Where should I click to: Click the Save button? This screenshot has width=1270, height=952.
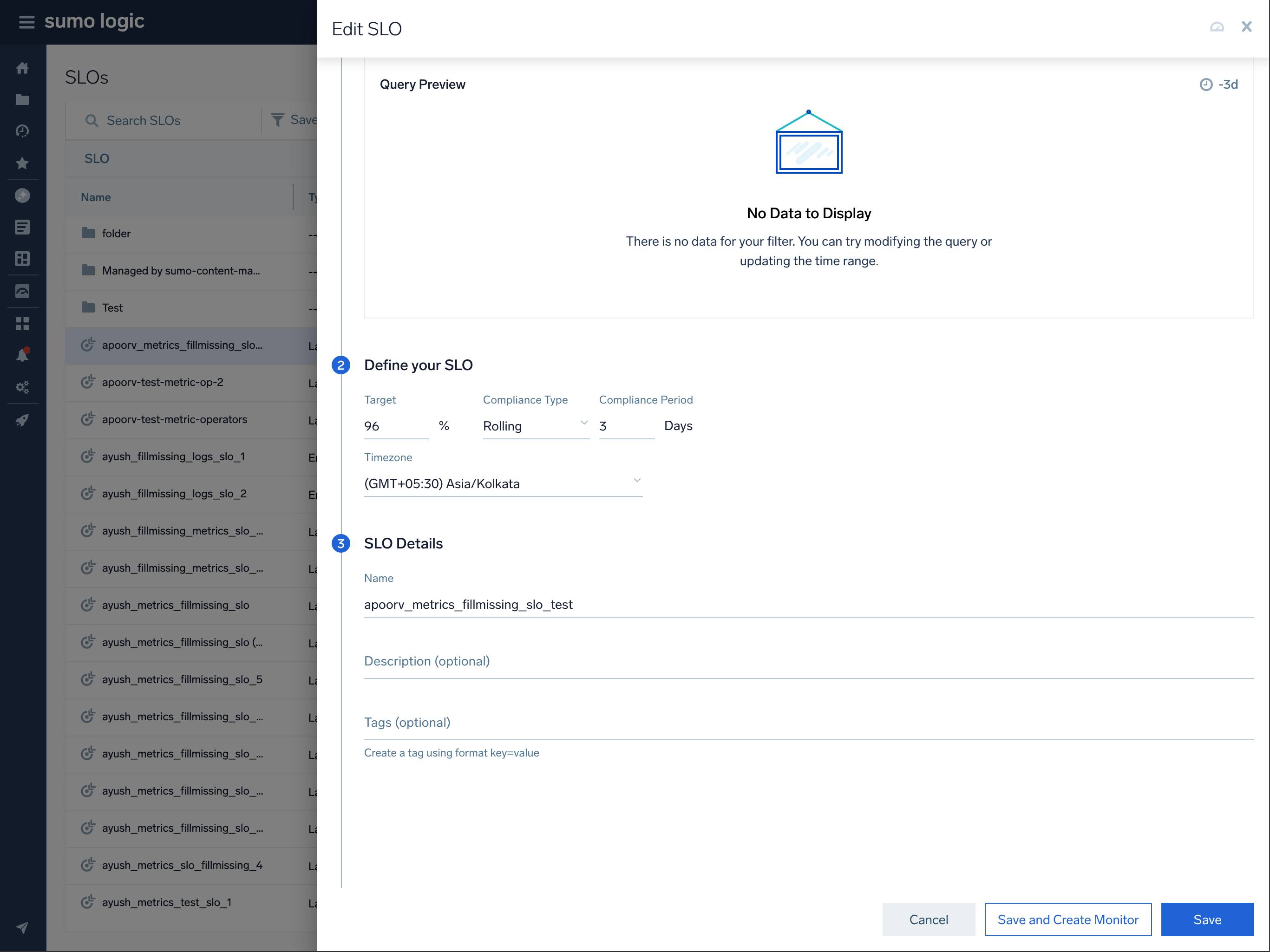pyautogui.click(x=1207, y=919)
